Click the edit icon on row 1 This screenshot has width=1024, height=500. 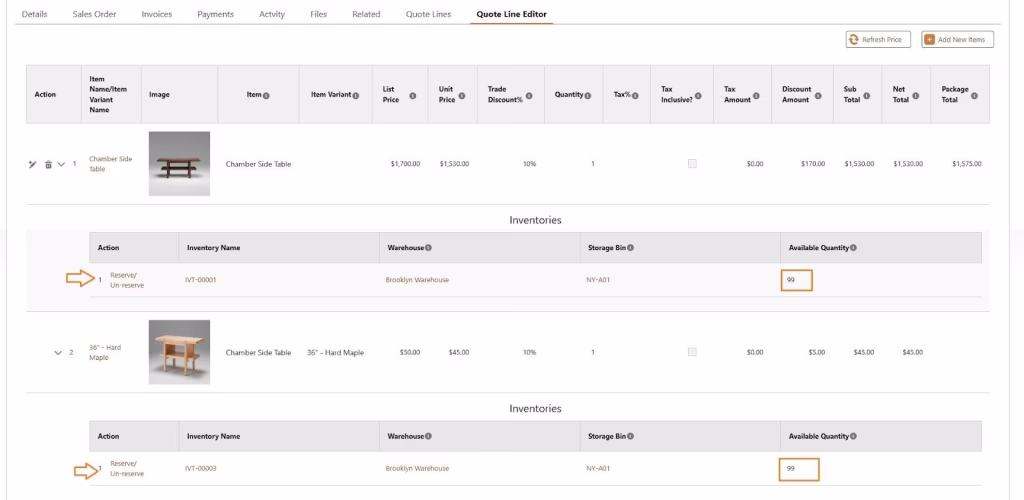pos(32,164)
